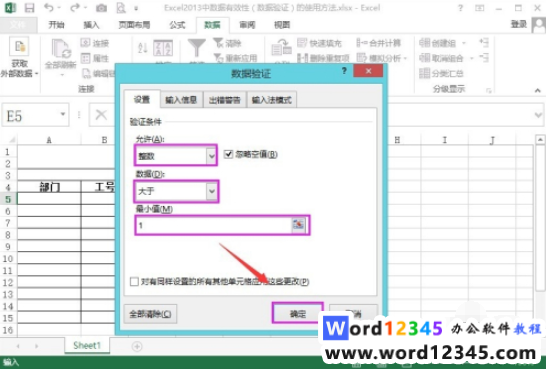The width and height of the screenshot is (546, 369).
Task: Click the Excel help question mark in title bar
Action: [x=460, y=8]
